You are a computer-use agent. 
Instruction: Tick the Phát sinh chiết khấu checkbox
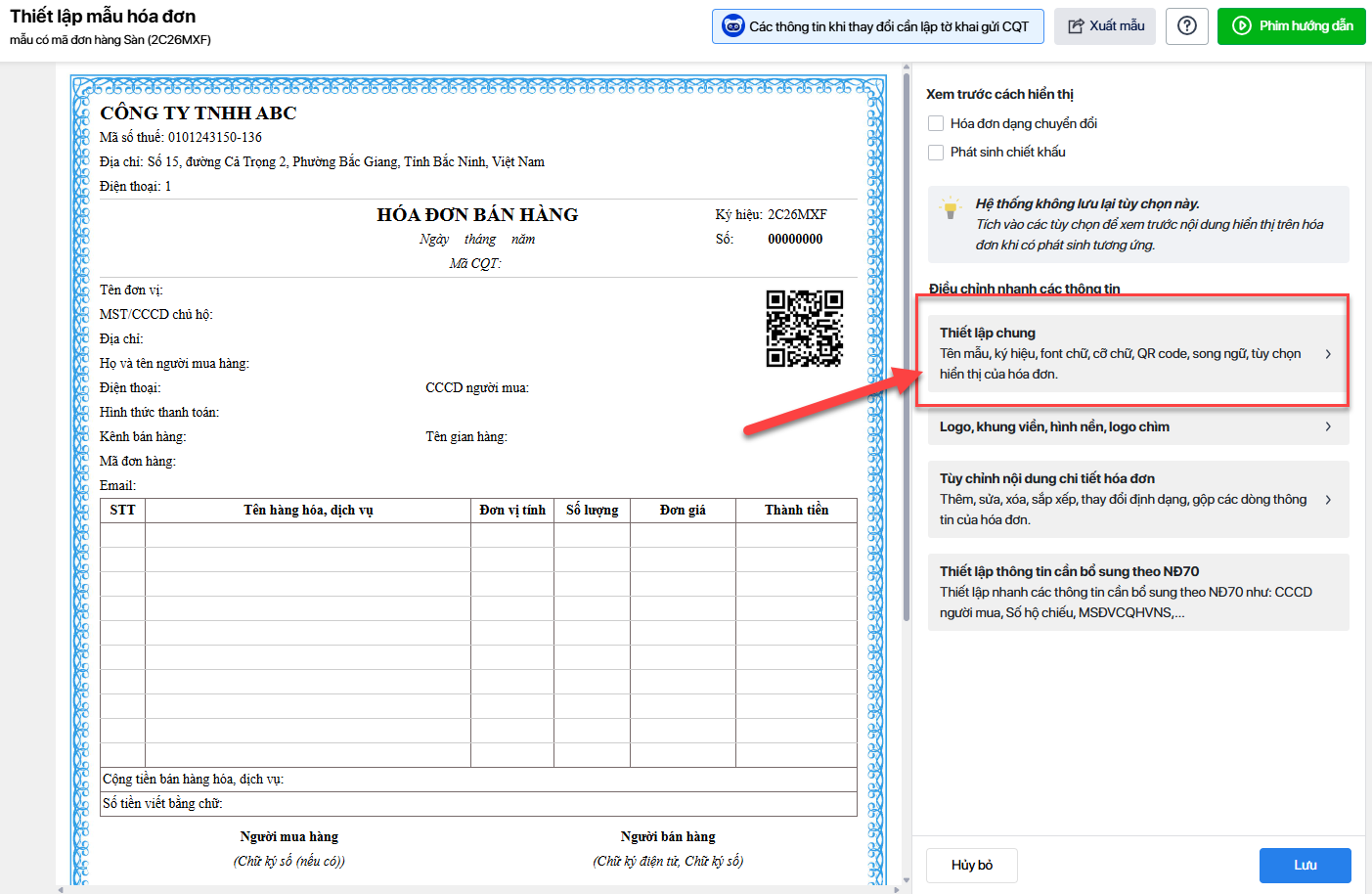pyautogui.click(x=936, y=153)
